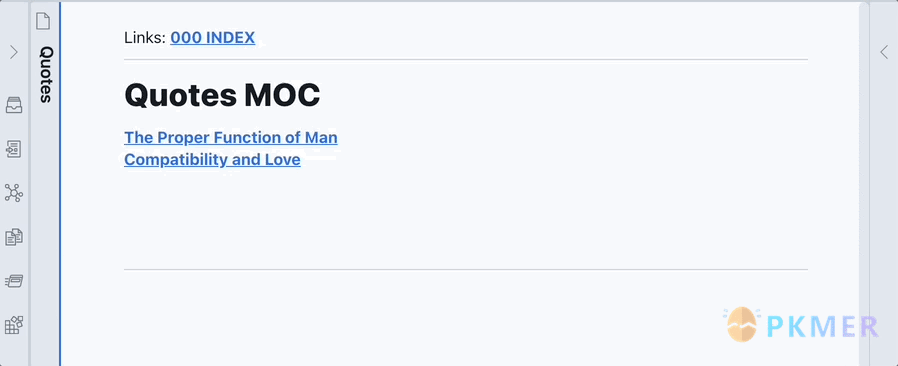Click the document icon above Quotes tab
This screenshot has width=898, height=366.
tap(43, 21)
